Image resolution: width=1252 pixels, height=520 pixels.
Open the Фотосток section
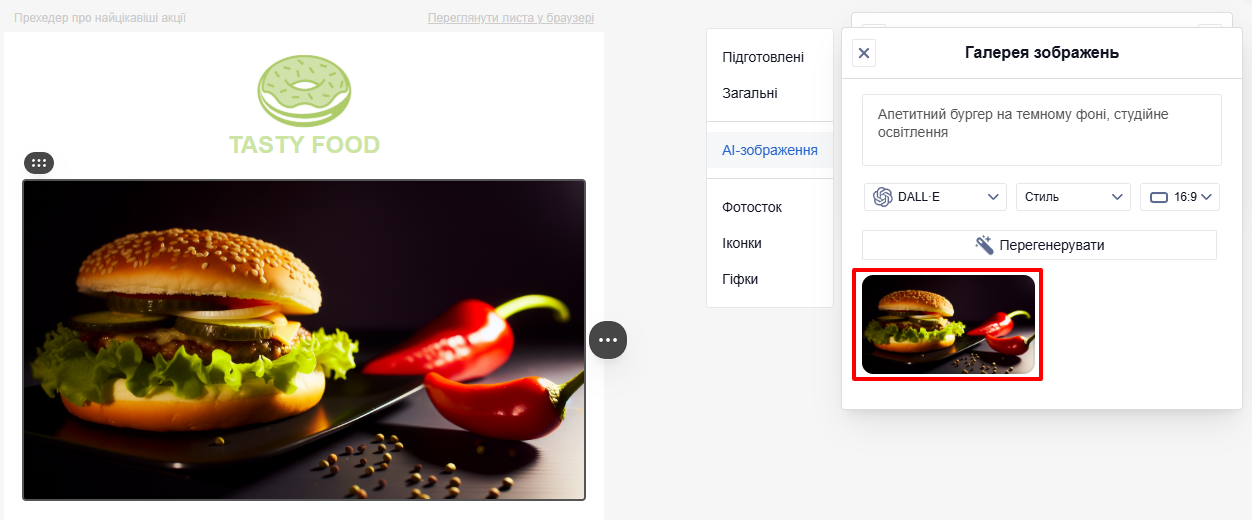752,207
